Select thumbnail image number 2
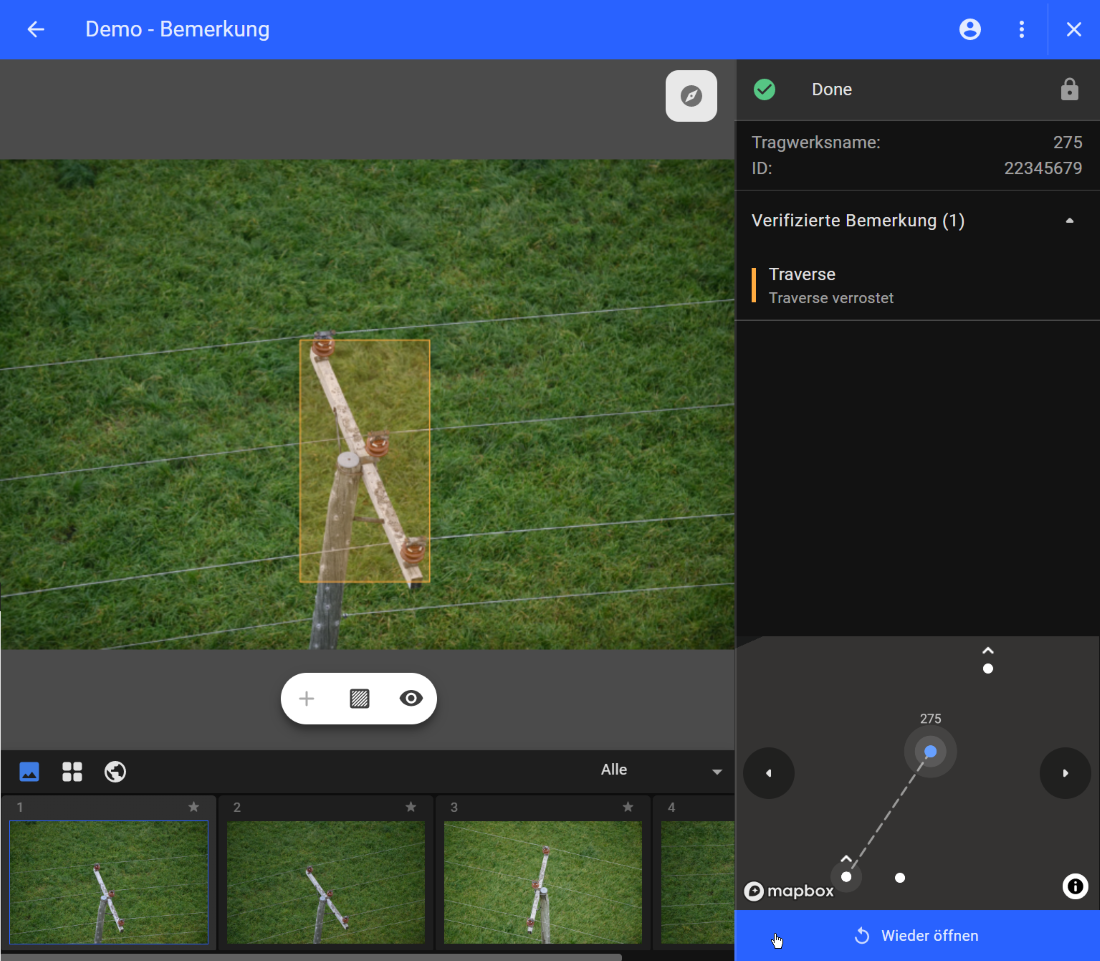 pyautogui.click(x=326, y=882)
